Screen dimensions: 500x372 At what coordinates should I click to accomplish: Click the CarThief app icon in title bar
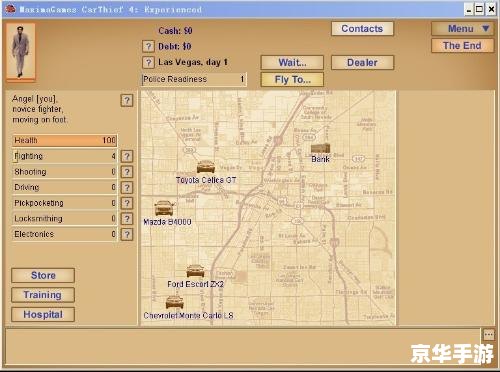coord(10,9)
